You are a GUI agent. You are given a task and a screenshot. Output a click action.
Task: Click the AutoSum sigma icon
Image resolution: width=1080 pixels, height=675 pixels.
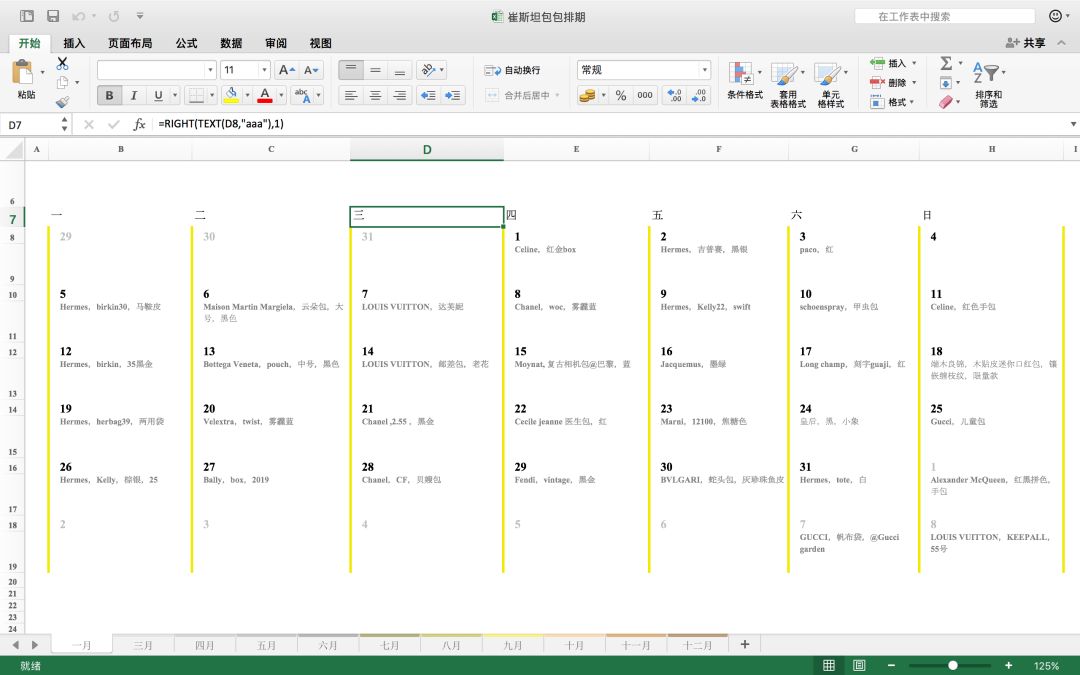click(x=946, y=63)
